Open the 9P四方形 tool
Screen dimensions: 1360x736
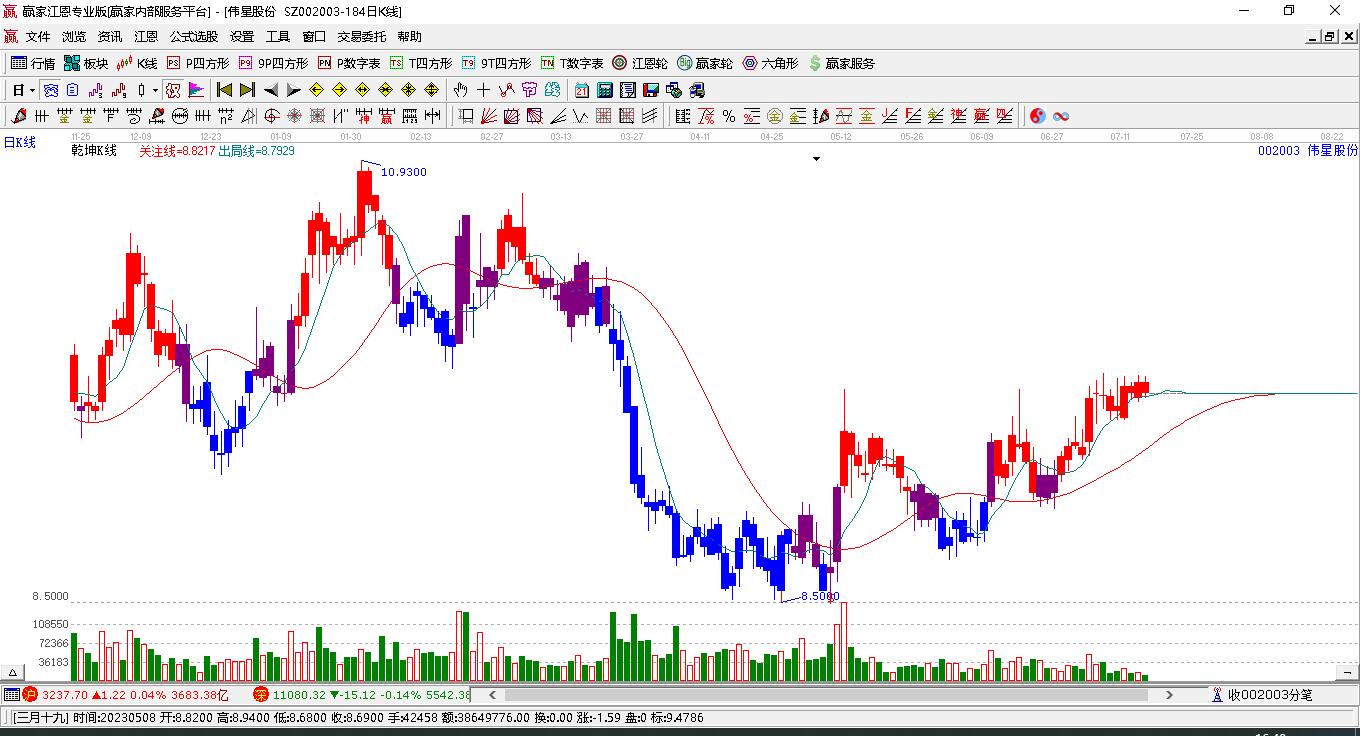(x=273, y=63)
